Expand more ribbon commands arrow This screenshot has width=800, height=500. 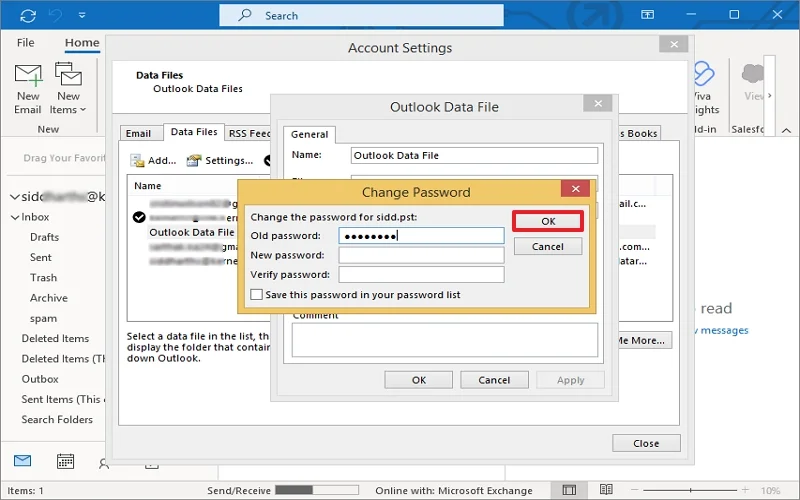click(769, 95)
